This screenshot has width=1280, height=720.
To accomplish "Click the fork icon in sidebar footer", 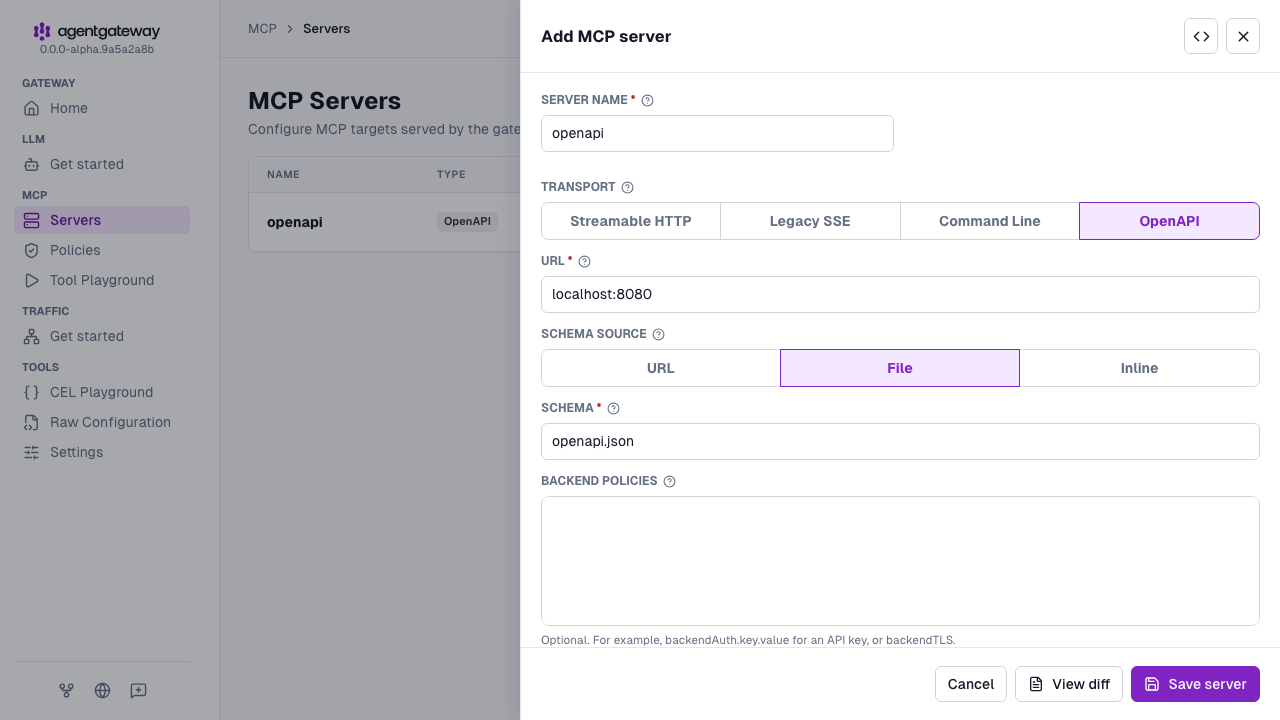I will (66, 690).
